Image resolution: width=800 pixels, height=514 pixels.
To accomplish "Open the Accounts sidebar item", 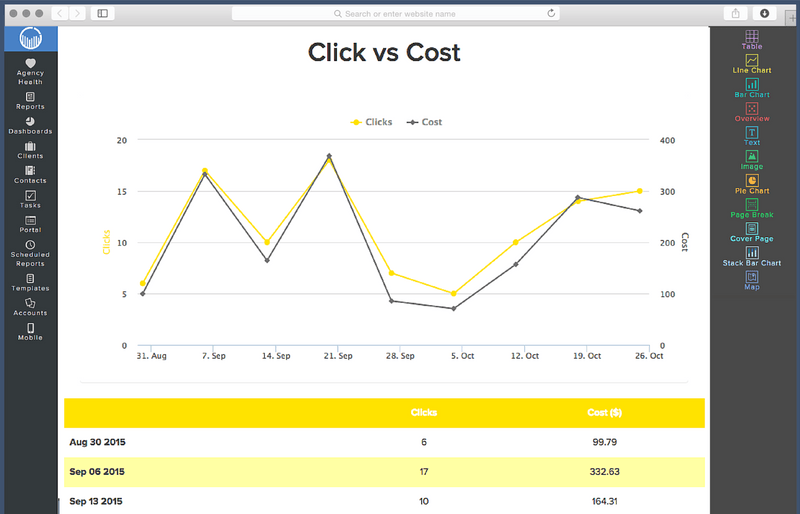I will pos(30,307).
